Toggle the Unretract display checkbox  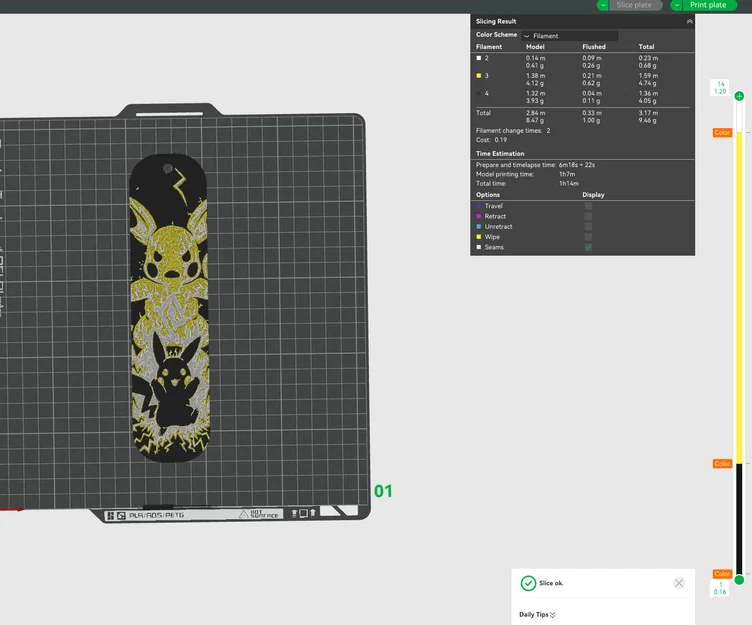pyautogui.click(x=588, y=227)
